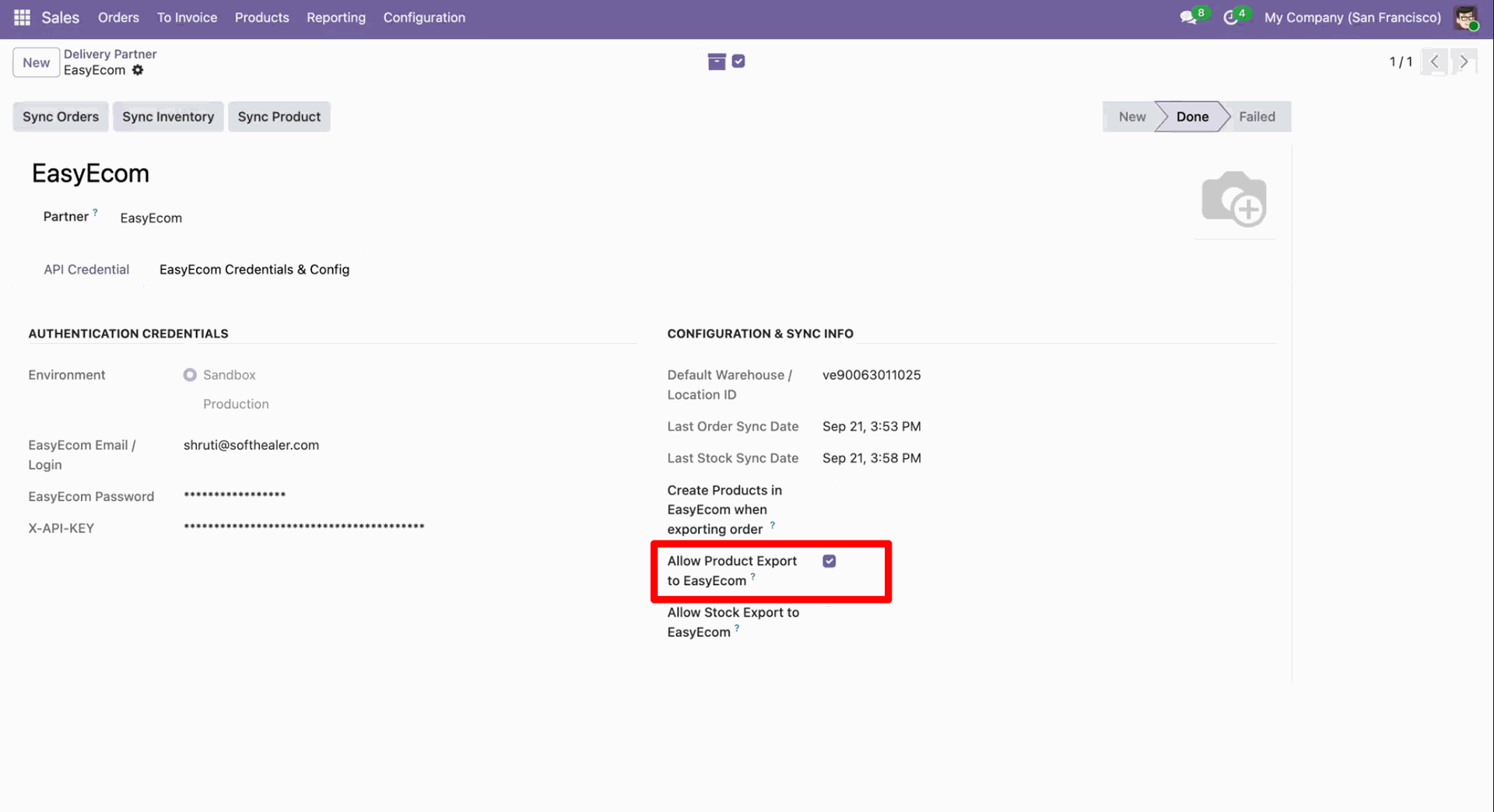Go to the previous record arrow
This screenshot has height=812, width=1494.
click(1434, 61)
